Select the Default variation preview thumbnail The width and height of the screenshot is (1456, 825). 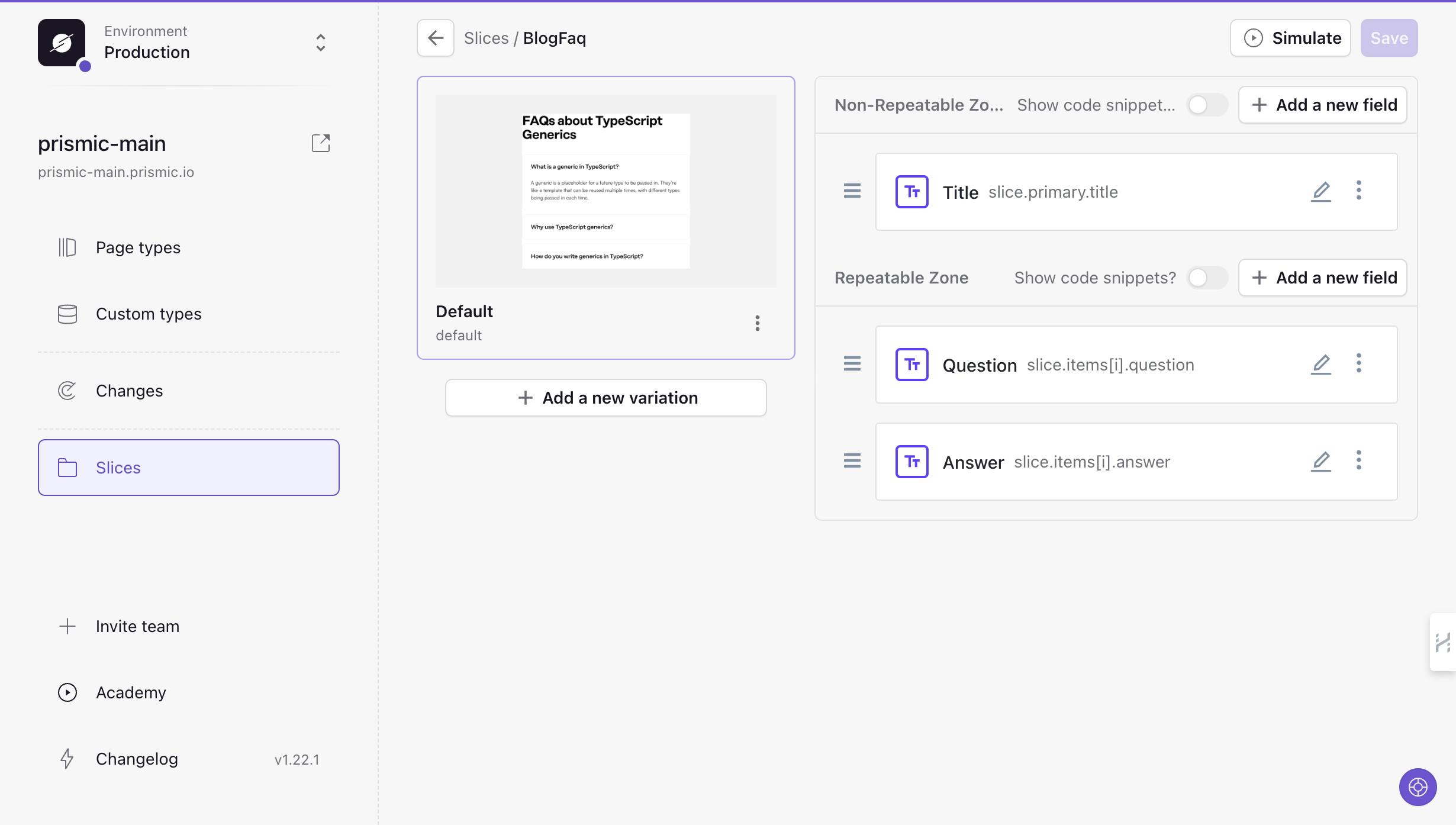coord(605,191)
